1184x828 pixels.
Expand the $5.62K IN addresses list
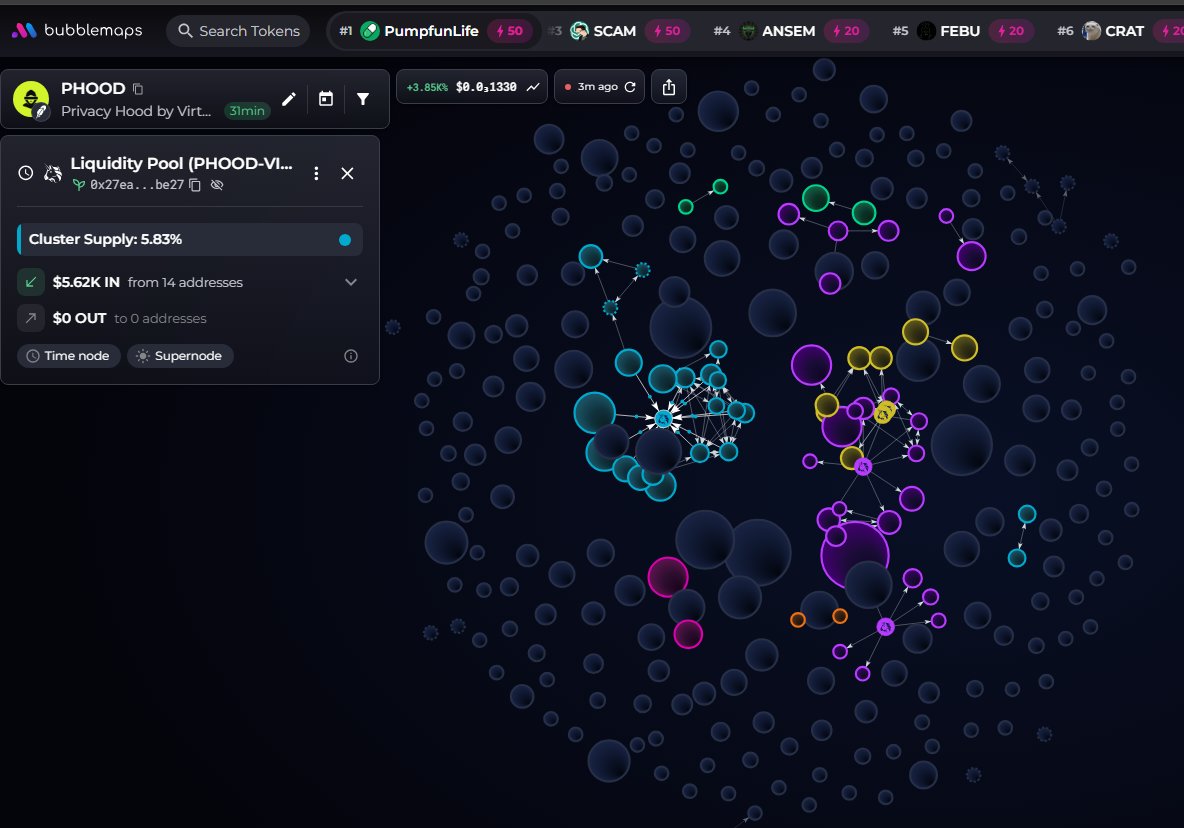(x=351, y=282)
